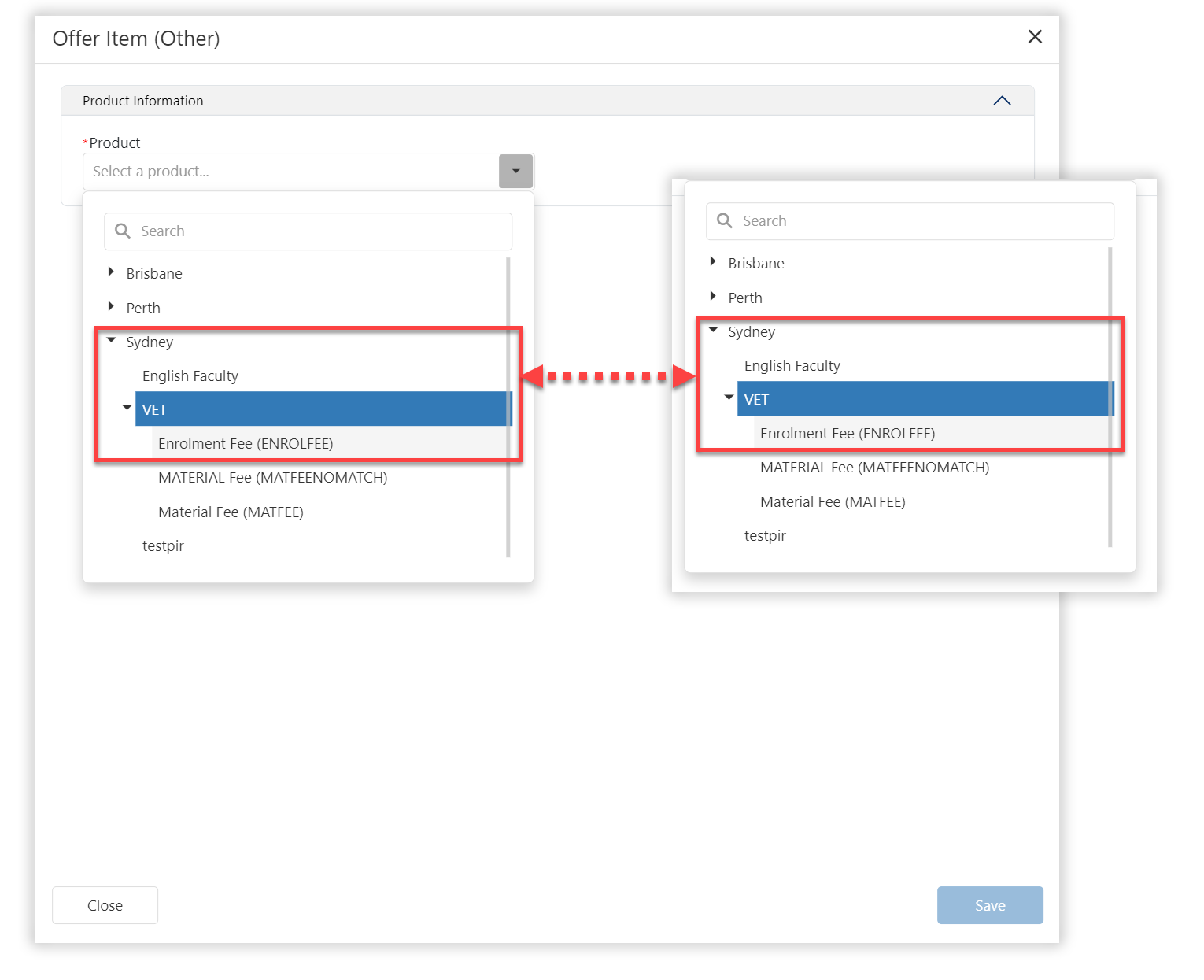This screenshot has width=1204, height=980.
Task: Expand Brisbane in the left tree
Action: coord(111,272)
